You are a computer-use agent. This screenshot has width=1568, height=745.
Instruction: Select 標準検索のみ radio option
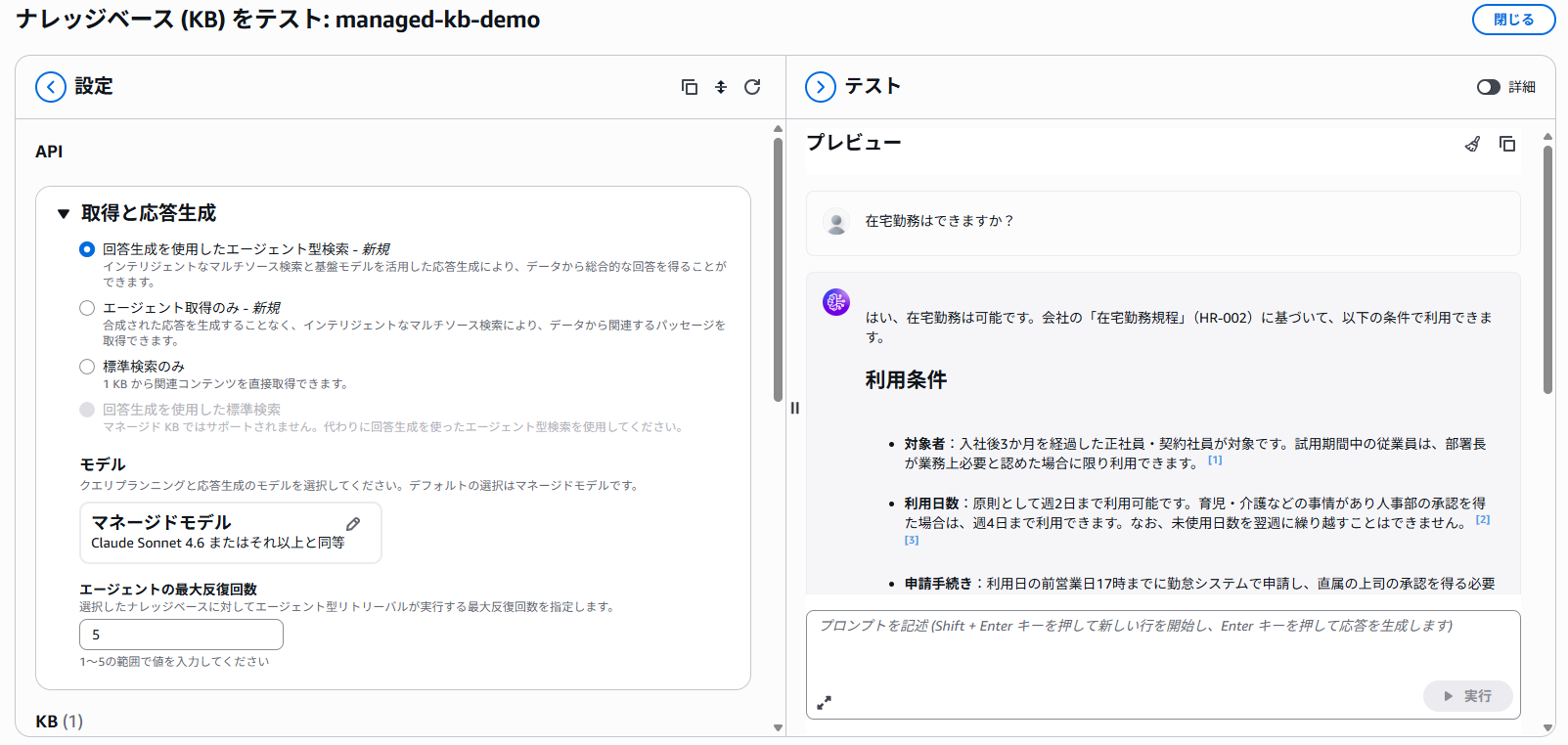click(87, 367)
